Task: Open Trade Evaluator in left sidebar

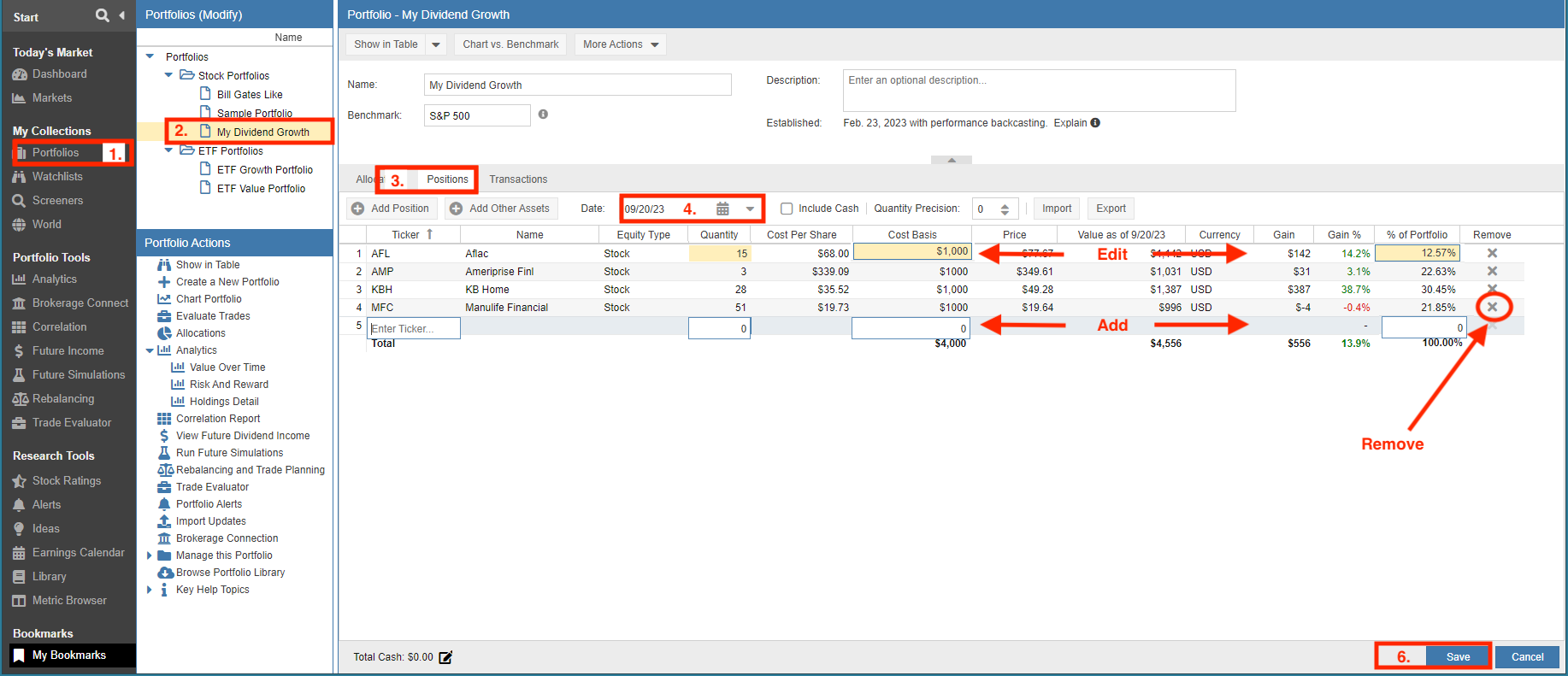Action: [x=71, y=423]
